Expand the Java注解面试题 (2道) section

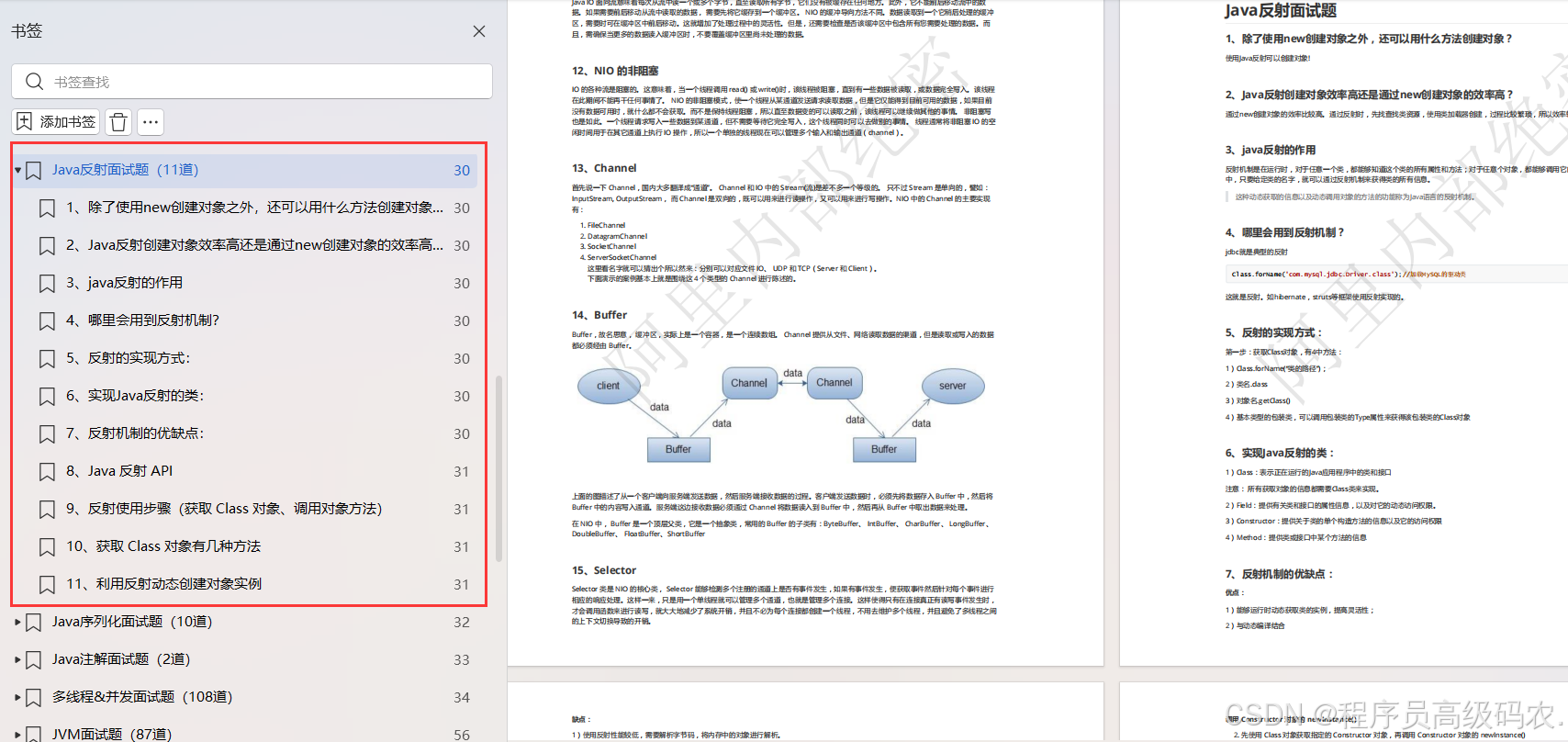pos(17,659)
